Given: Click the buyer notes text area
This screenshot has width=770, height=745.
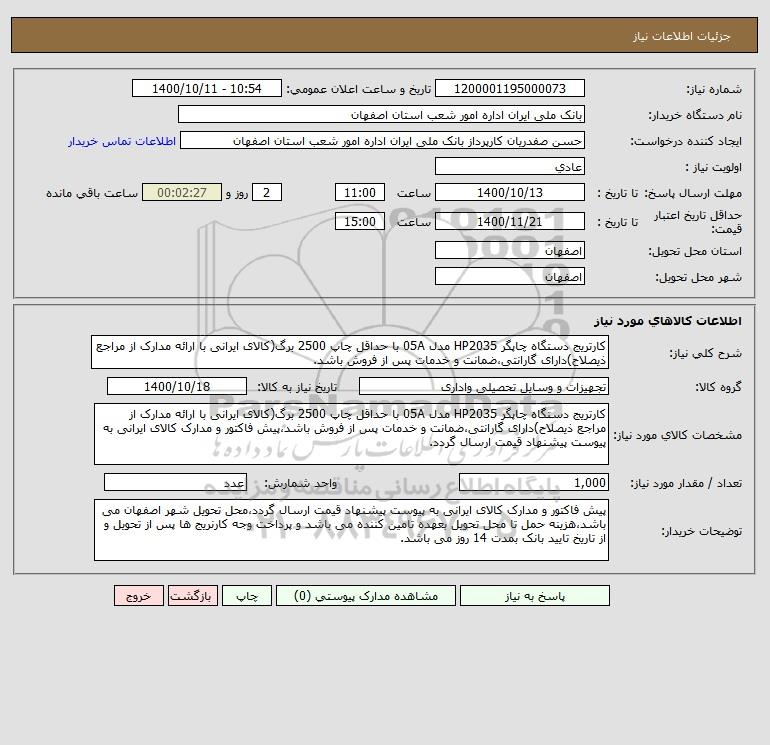Looking at the screenshot, I should tap(351, 530).
